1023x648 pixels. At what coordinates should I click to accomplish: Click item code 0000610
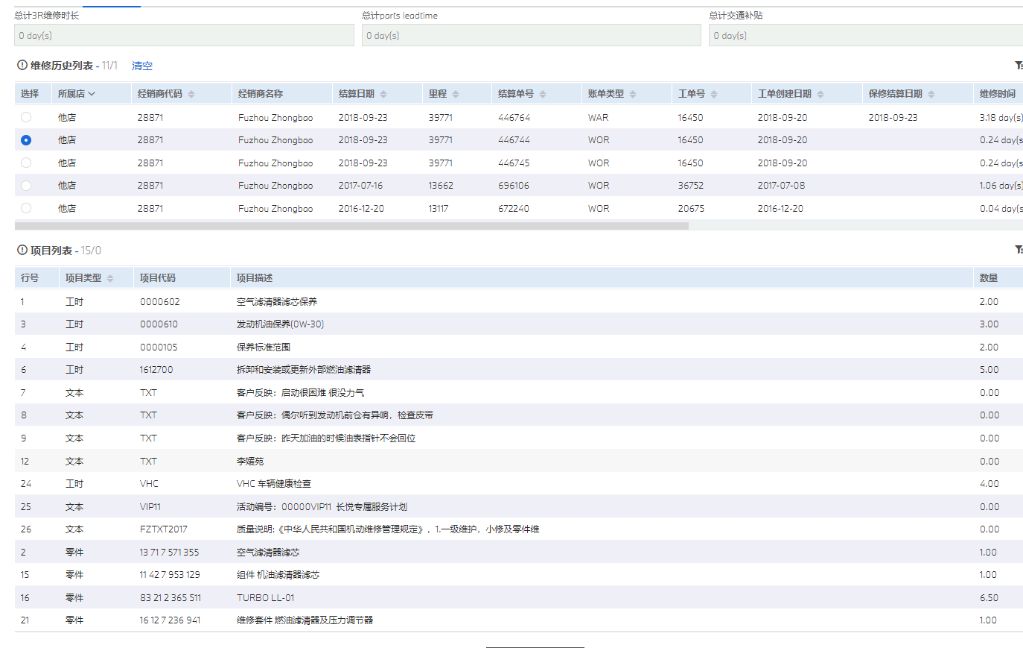pyautogui.click(x=159, y=324)
